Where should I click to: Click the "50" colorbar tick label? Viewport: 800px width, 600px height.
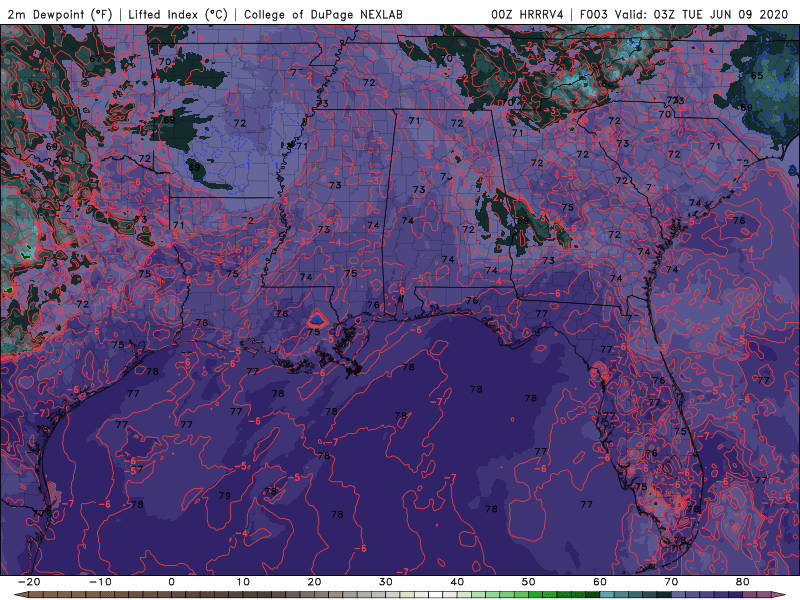pos(529,582)
